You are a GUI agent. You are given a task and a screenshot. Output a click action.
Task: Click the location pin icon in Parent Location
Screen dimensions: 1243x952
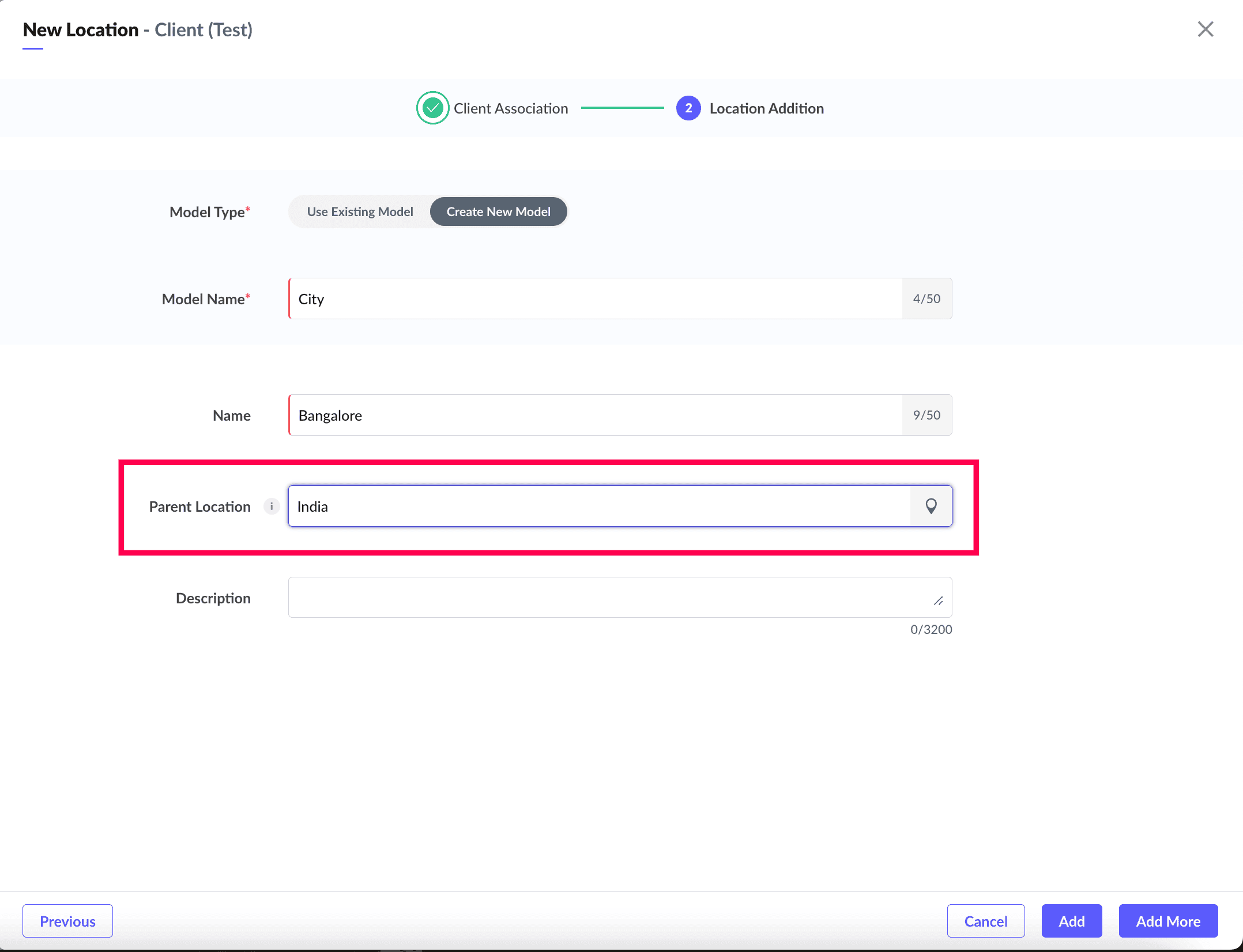click(x=931, y=506)
